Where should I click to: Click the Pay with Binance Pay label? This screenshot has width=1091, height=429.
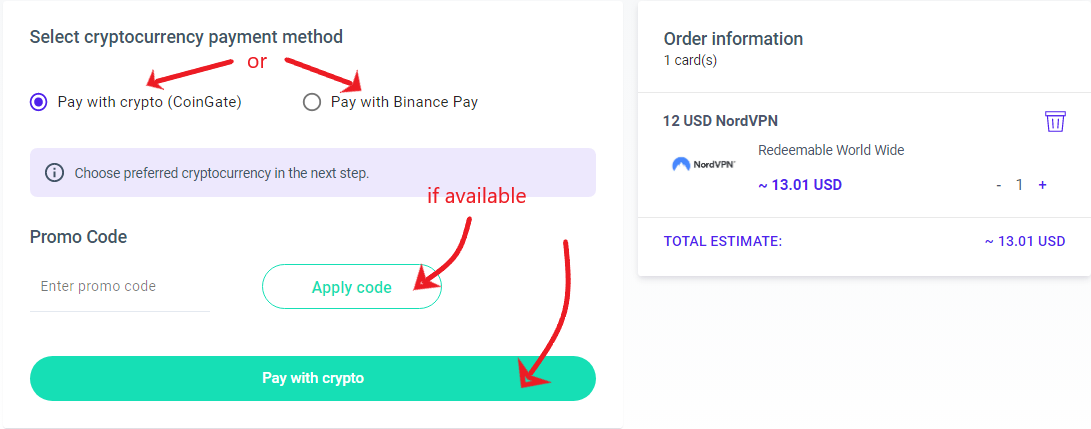coord(404,102)
